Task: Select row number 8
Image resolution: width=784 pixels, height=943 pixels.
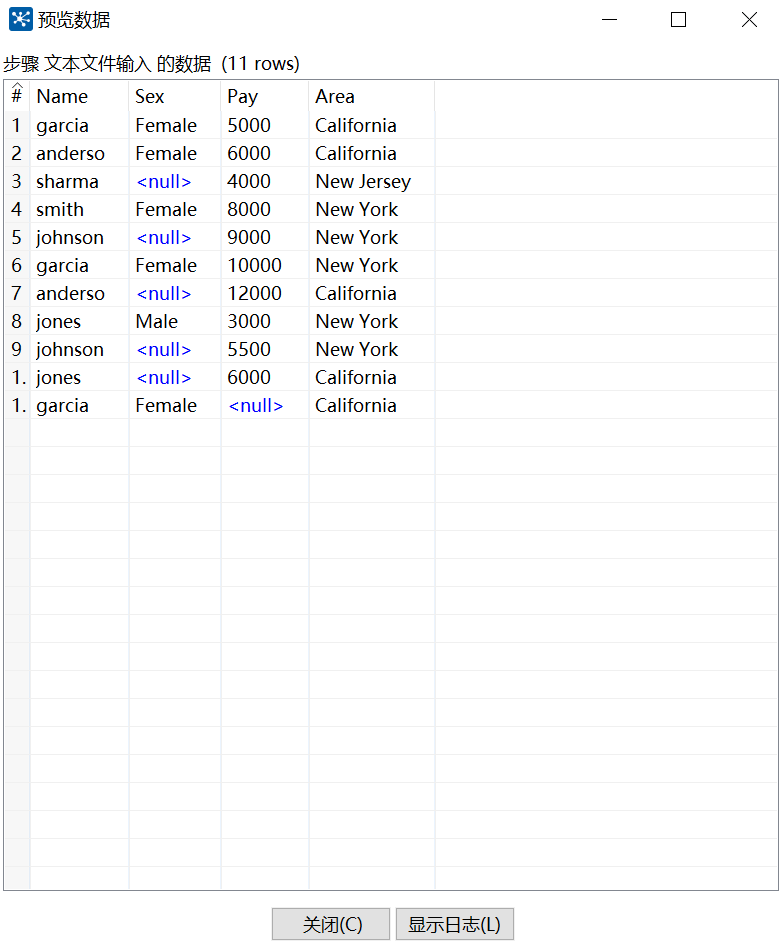Action: click(17, 321)
